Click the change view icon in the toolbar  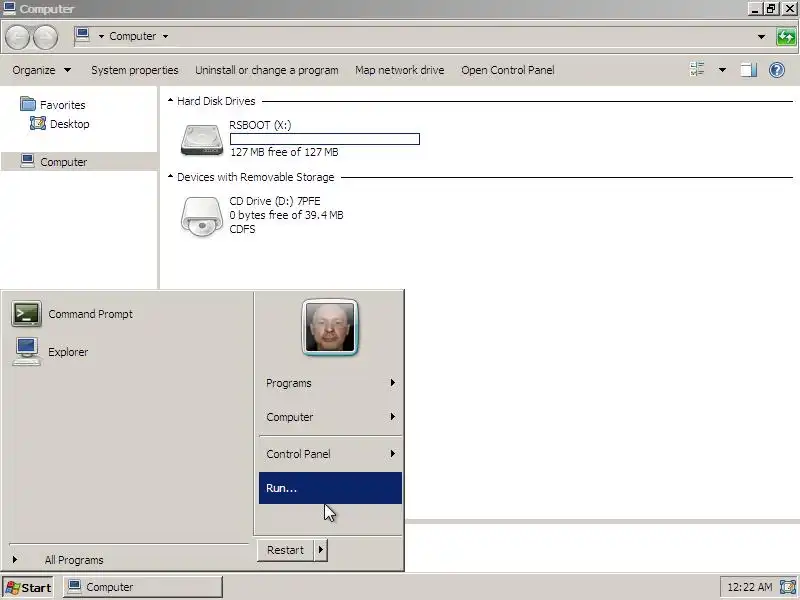(x=697, y=69)
